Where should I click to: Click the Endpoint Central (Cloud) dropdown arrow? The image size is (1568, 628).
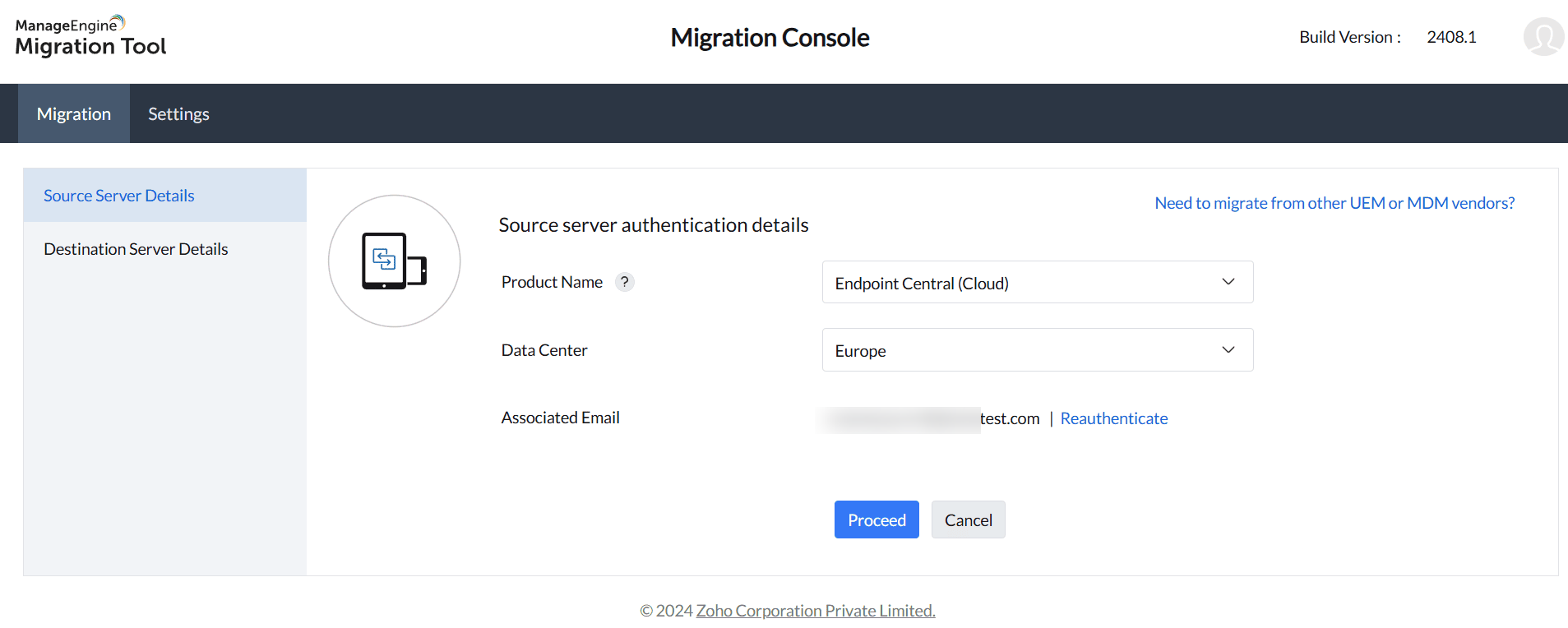pyautogui.click(x=1228, y=282)
